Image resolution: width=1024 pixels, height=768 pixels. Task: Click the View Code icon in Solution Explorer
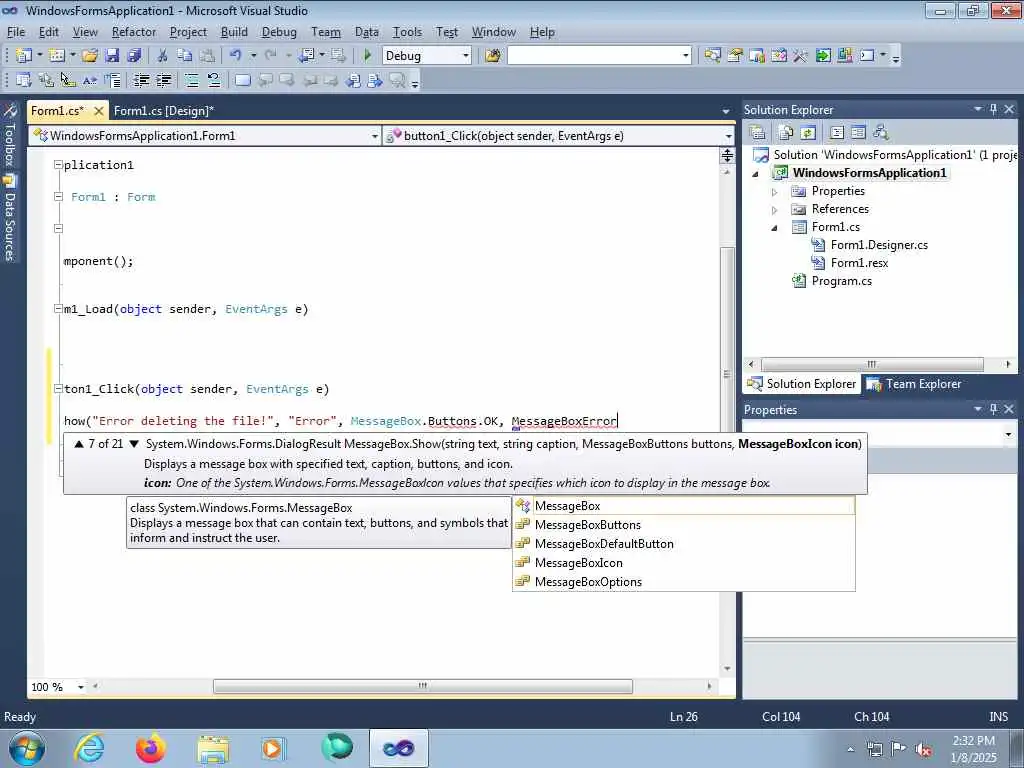pos(837,133)
